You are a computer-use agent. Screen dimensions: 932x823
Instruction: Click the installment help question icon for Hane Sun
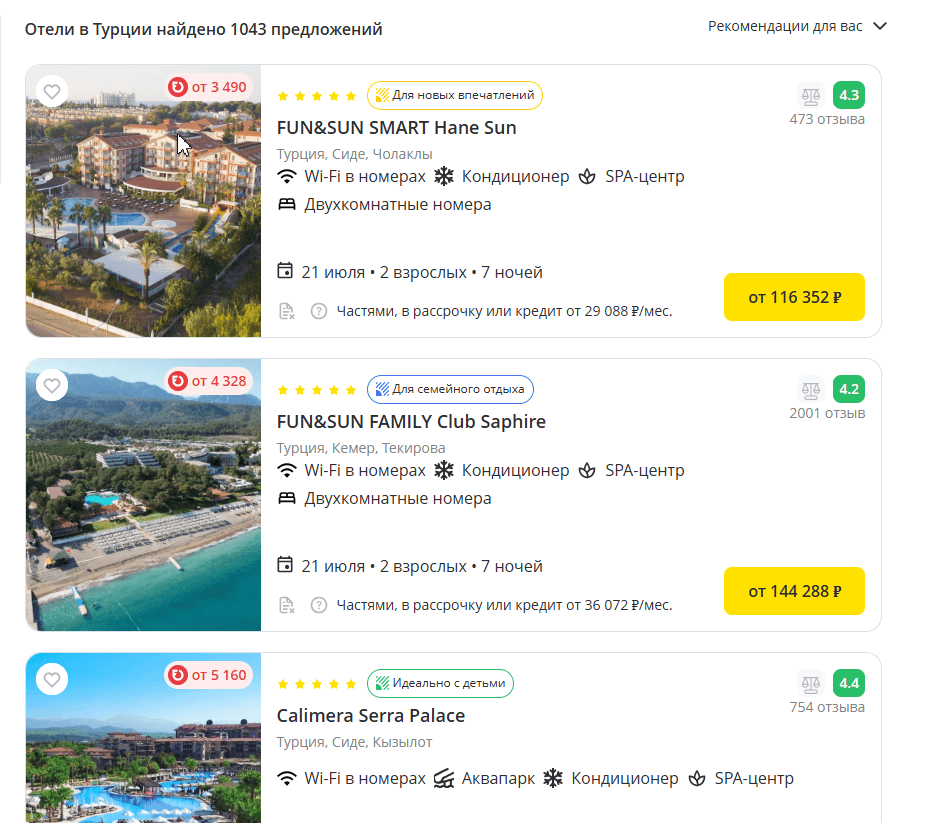pyautogui.click(x=319, y=311)
